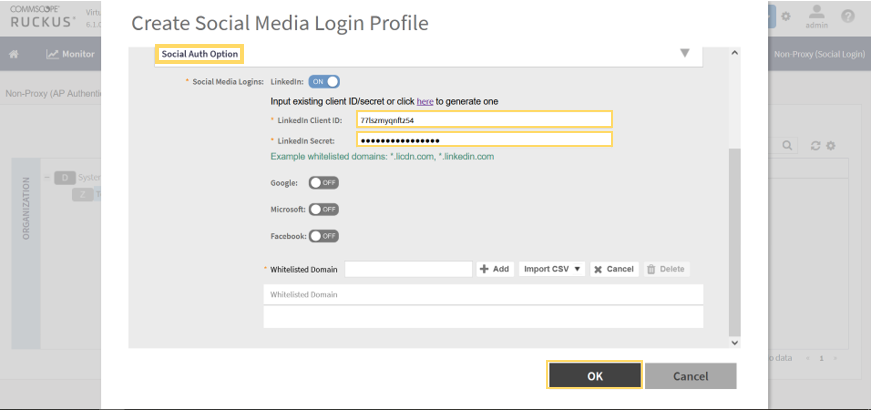875x411 pixels.
Task: Open the settings gear icon in header
Action: [x=786, y=16]
